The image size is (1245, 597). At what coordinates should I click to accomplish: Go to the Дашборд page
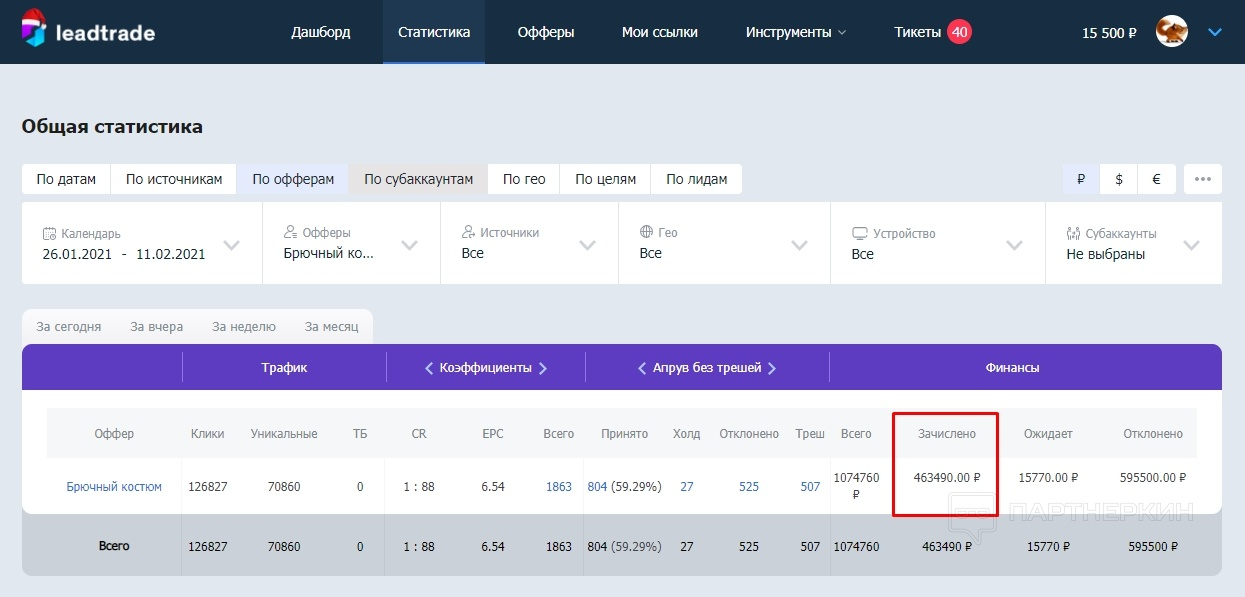point(320,32)
